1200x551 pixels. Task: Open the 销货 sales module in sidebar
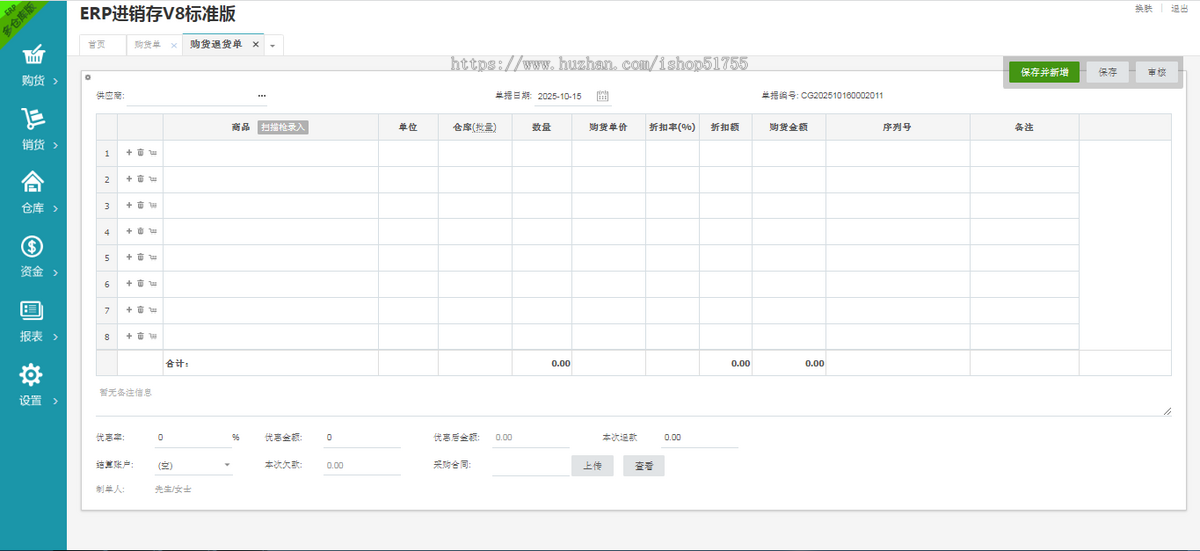pyautogui.click(x=33, y=130)
